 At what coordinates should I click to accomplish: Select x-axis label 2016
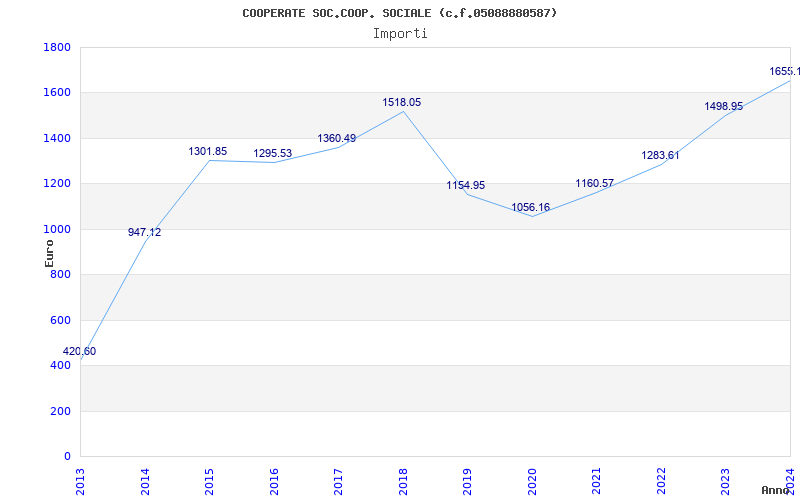click(x=274, y=481)
